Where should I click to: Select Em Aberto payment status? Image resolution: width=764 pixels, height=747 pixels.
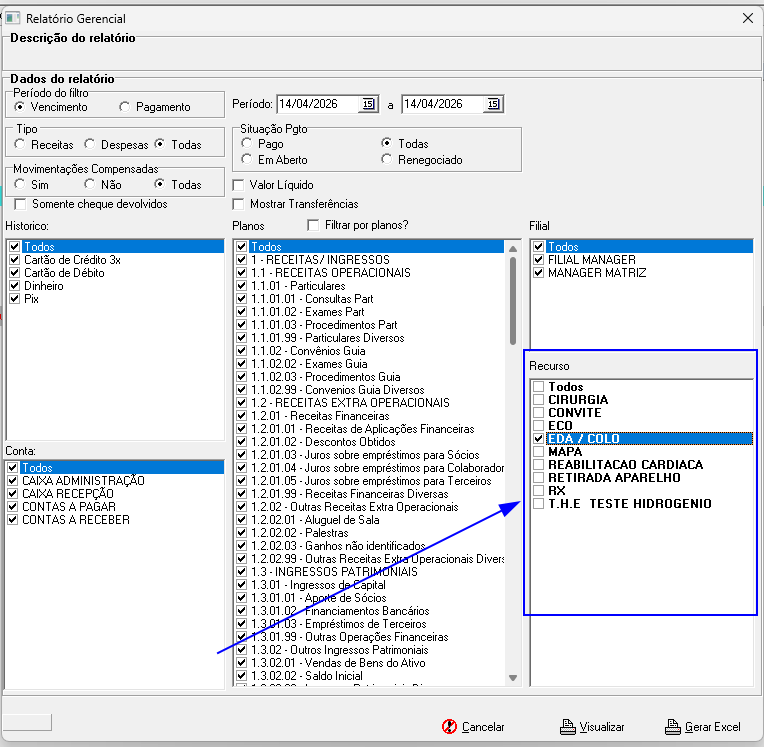click(x=247, y=159)
